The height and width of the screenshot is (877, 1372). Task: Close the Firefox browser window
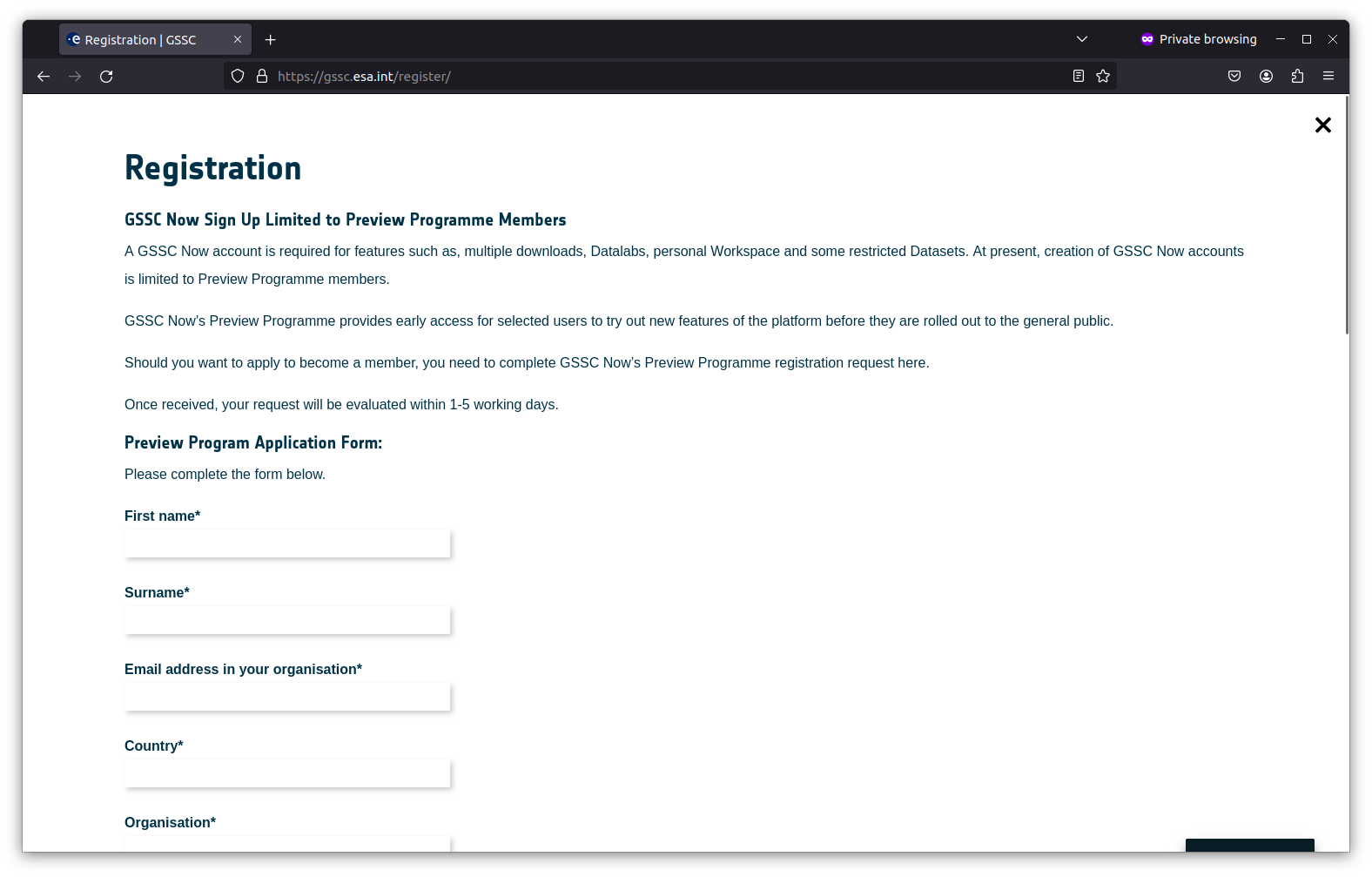coord(1333,39)
